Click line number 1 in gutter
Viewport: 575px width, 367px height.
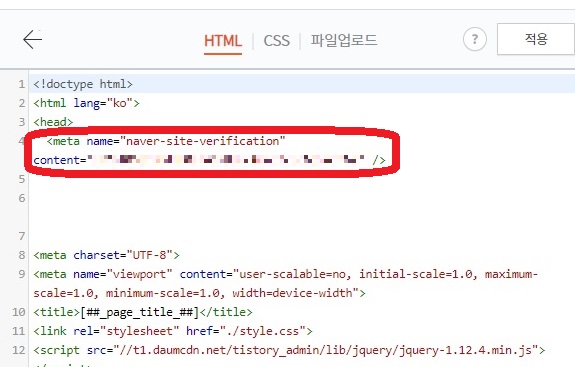click(22, 84)
